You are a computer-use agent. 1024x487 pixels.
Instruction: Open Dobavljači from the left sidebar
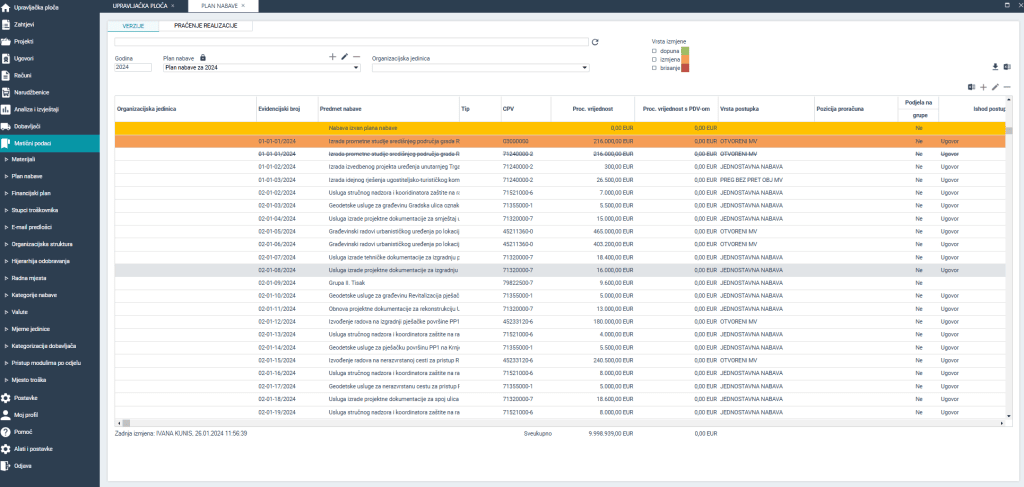27,126
